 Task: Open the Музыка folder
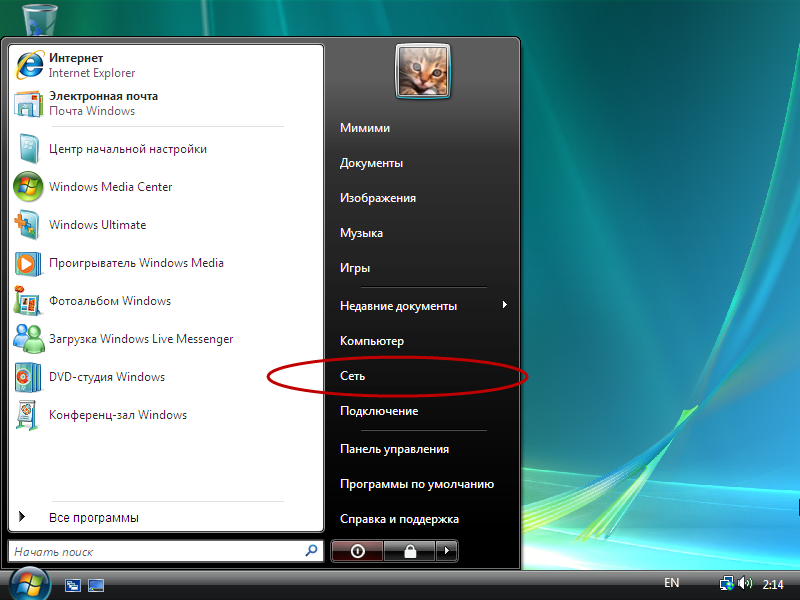[361, 233]
